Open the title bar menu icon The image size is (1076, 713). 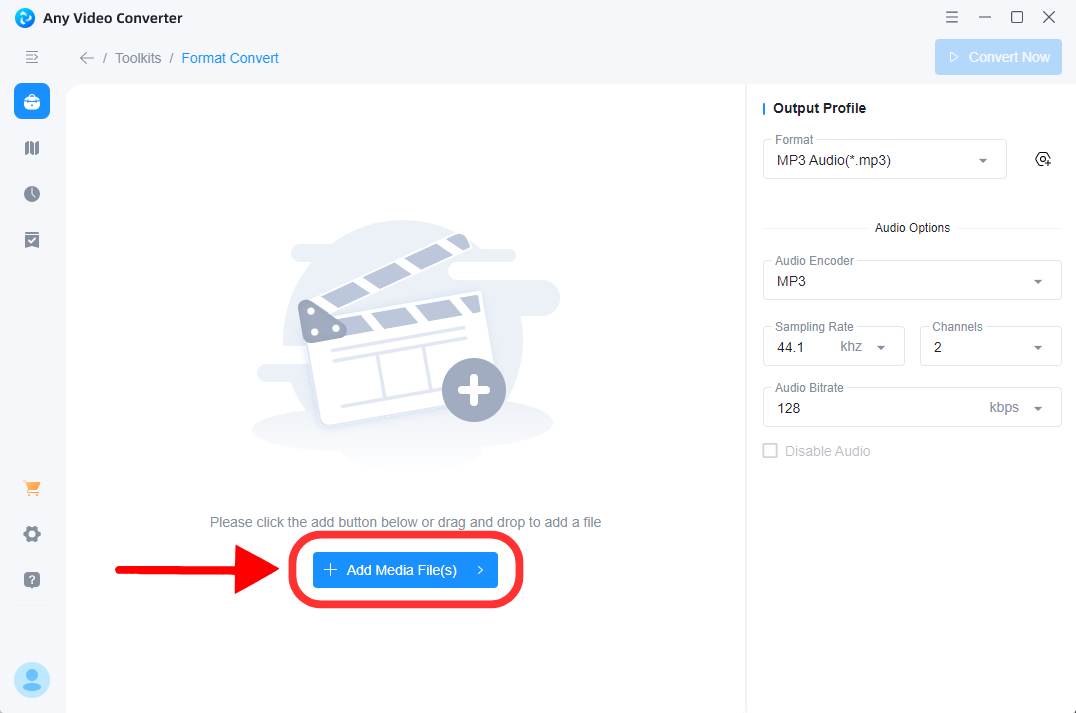pos(952,17)
